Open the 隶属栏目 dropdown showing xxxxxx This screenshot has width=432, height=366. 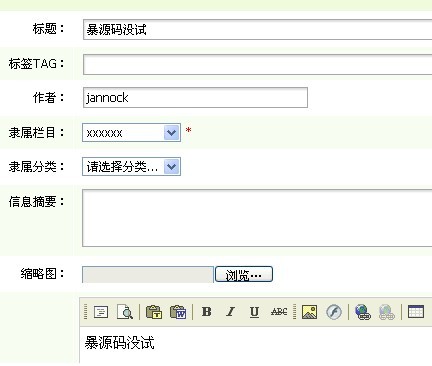click(131, 133)
